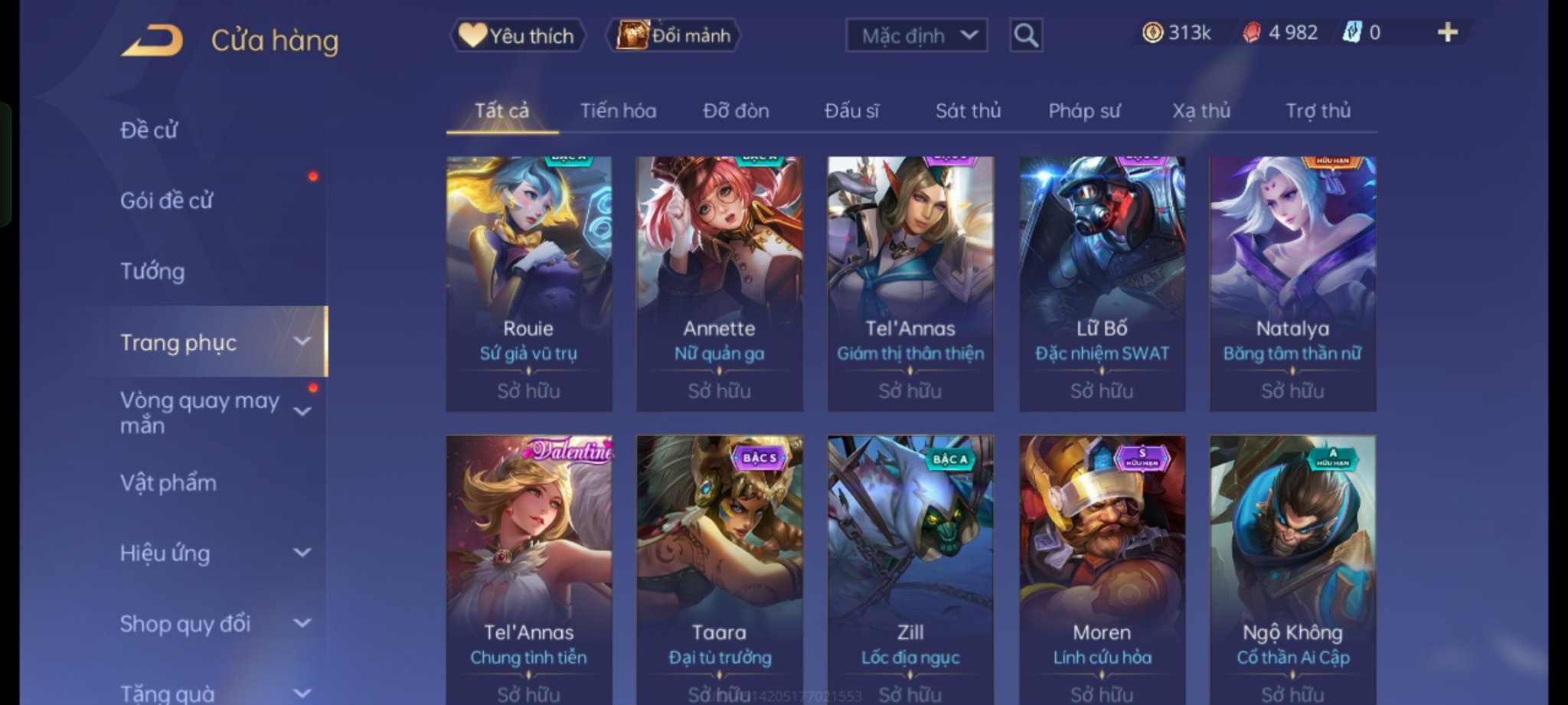
Task: Expand the Hiệu ứng sidebar section
Action: 302,553
